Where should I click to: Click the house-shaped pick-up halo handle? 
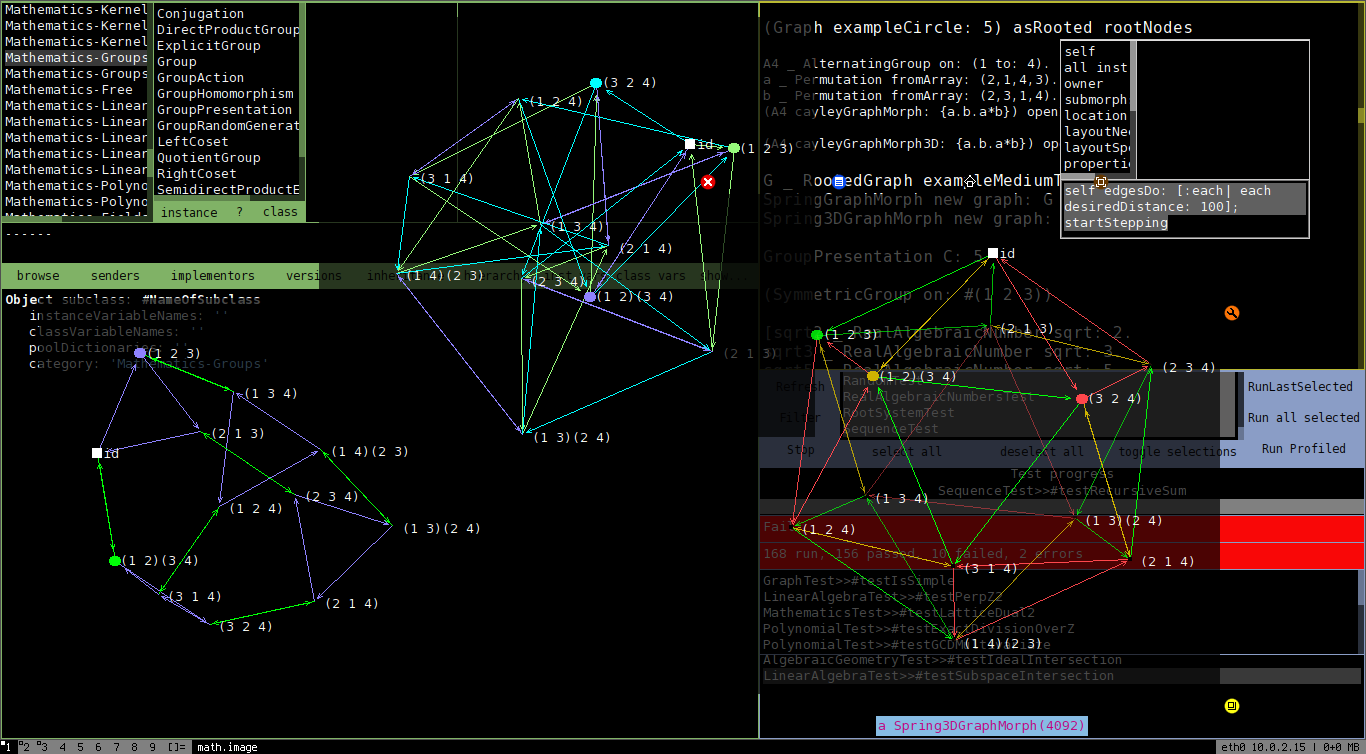coord(969,181)
